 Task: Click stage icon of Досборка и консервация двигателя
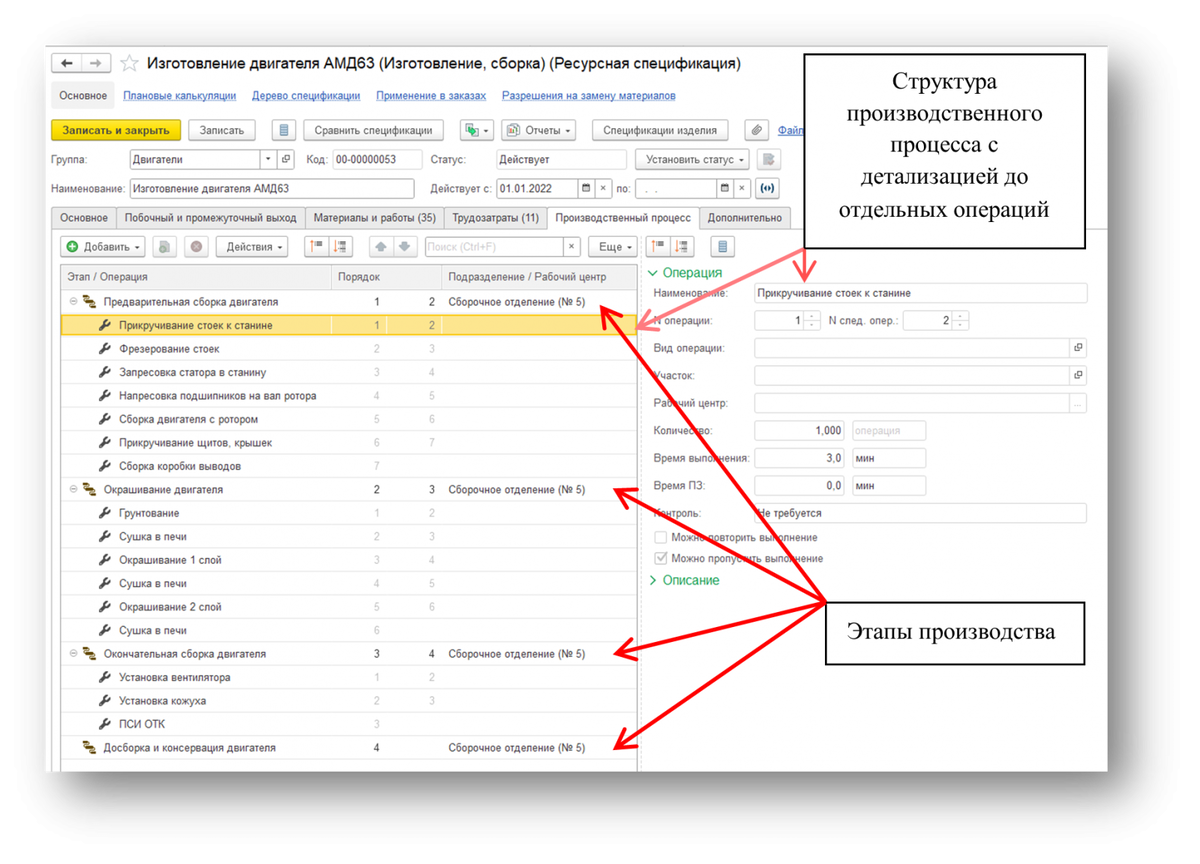click(89, 748)
